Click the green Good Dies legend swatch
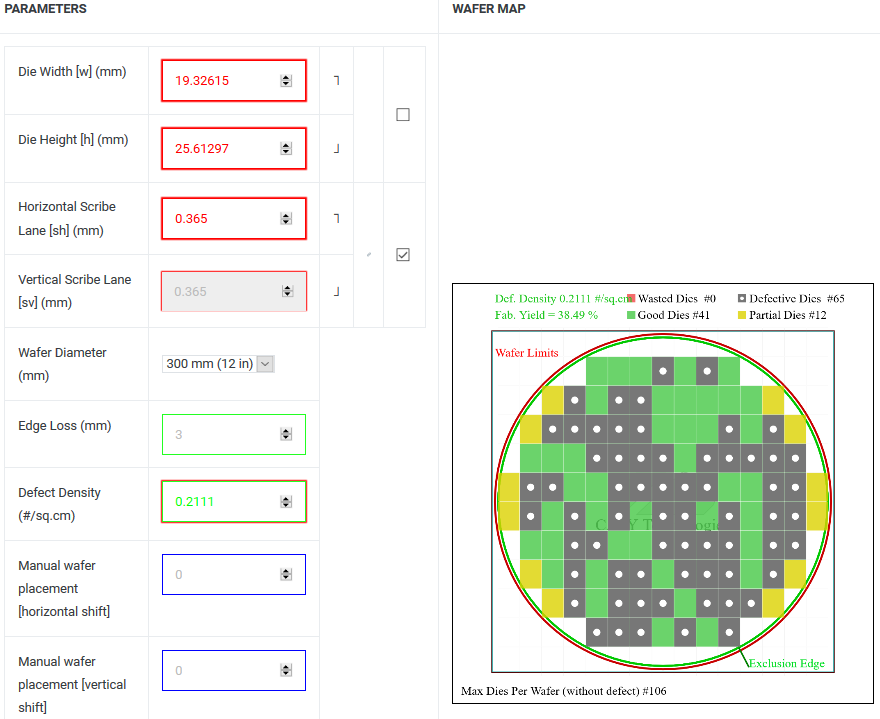880x719 pixels. tap(631, 315)
